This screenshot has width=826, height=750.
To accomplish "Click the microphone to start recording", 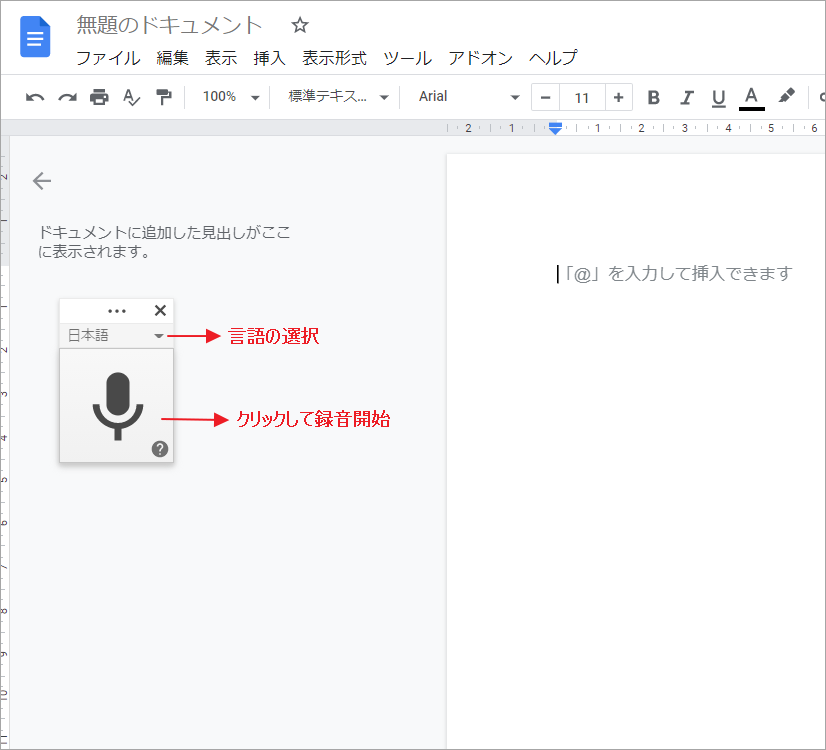I will [x=118, y=406].
